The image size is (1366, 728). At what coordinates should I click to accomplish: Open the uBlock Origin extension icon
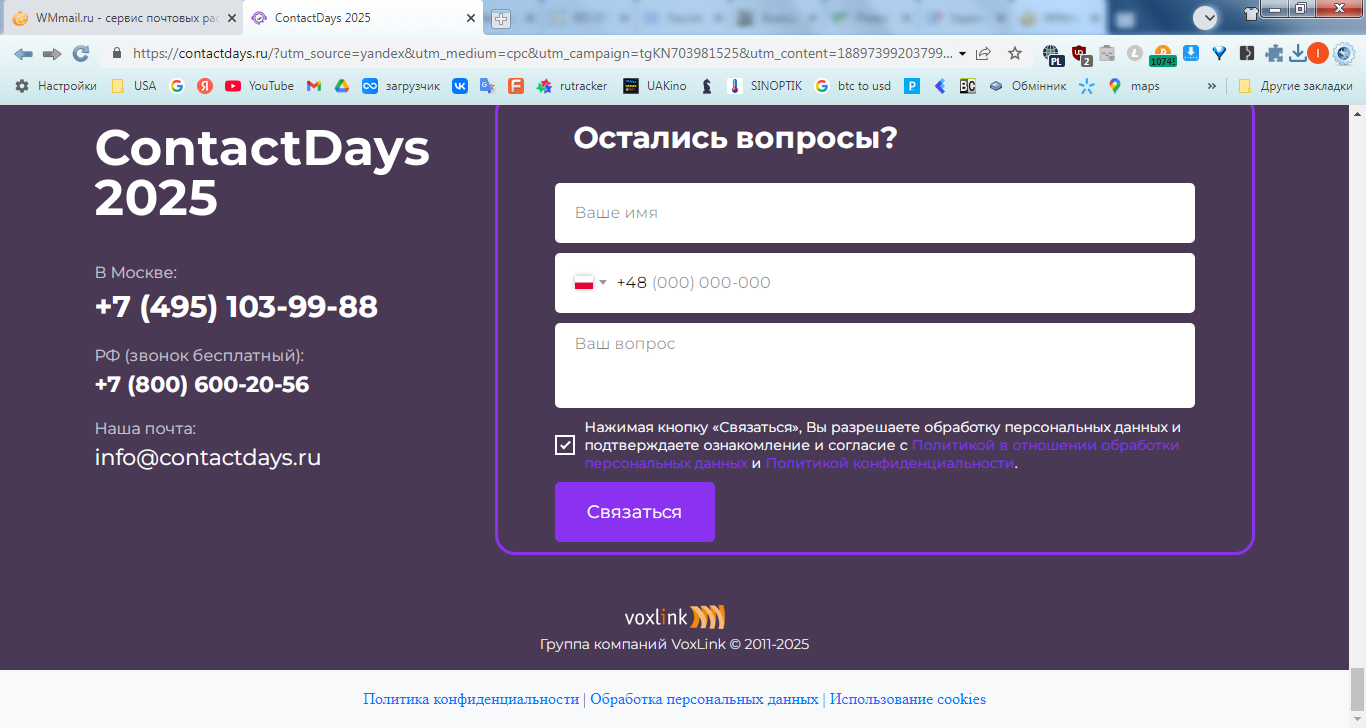pyautogui.click(x=1080, y=55)
